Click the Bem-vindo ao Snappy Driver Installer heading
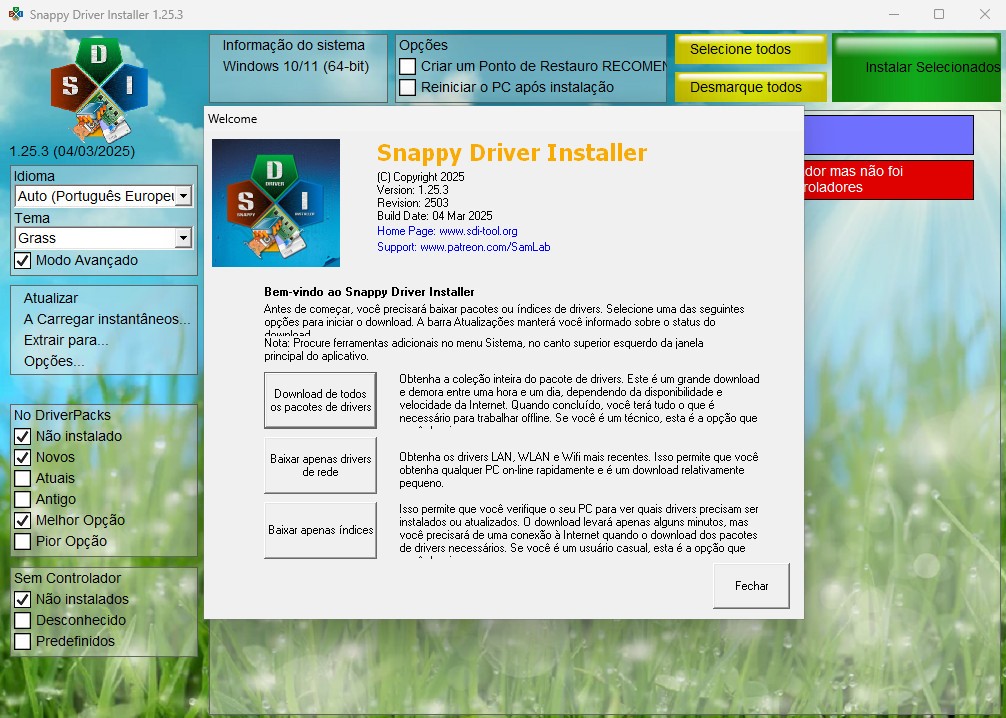The height and width of the screenshot is (718, 1006). 369,292
